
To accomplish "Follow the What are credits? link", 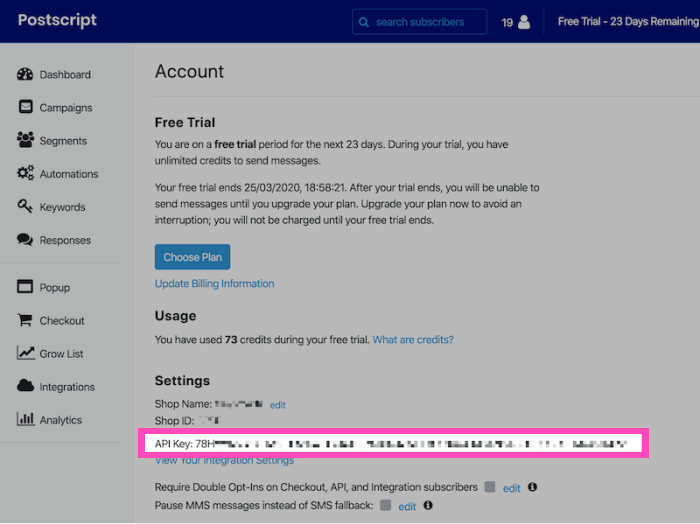I will pos(413,340).
